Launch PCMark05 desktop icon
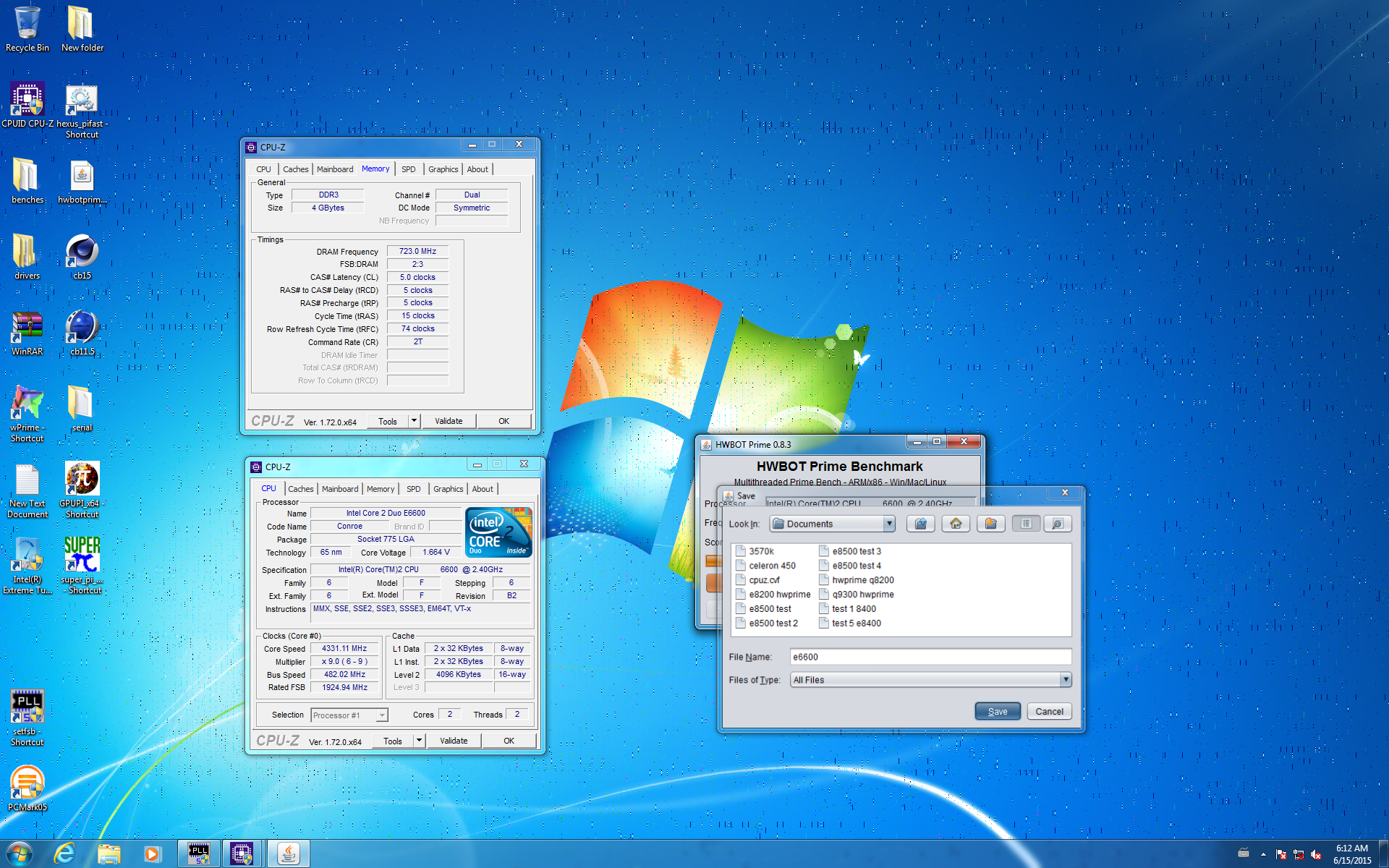1389x868 pixels. pyautogui.click(x=27, y=788)
